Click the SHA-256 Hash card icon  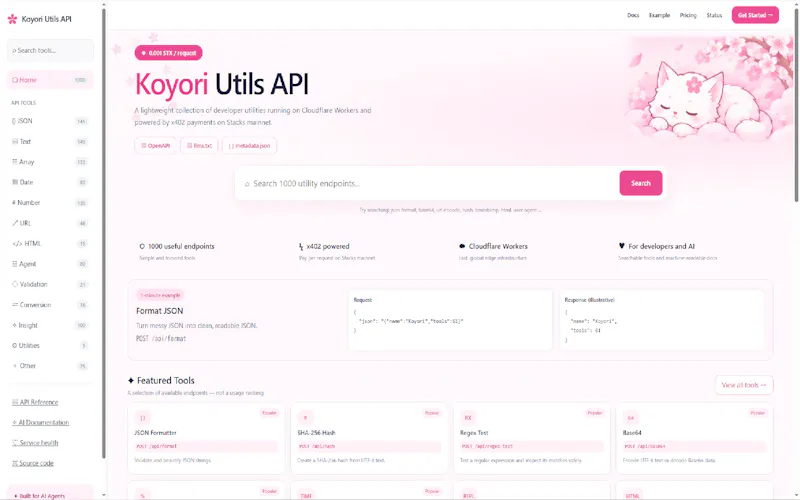click(305, 417)
